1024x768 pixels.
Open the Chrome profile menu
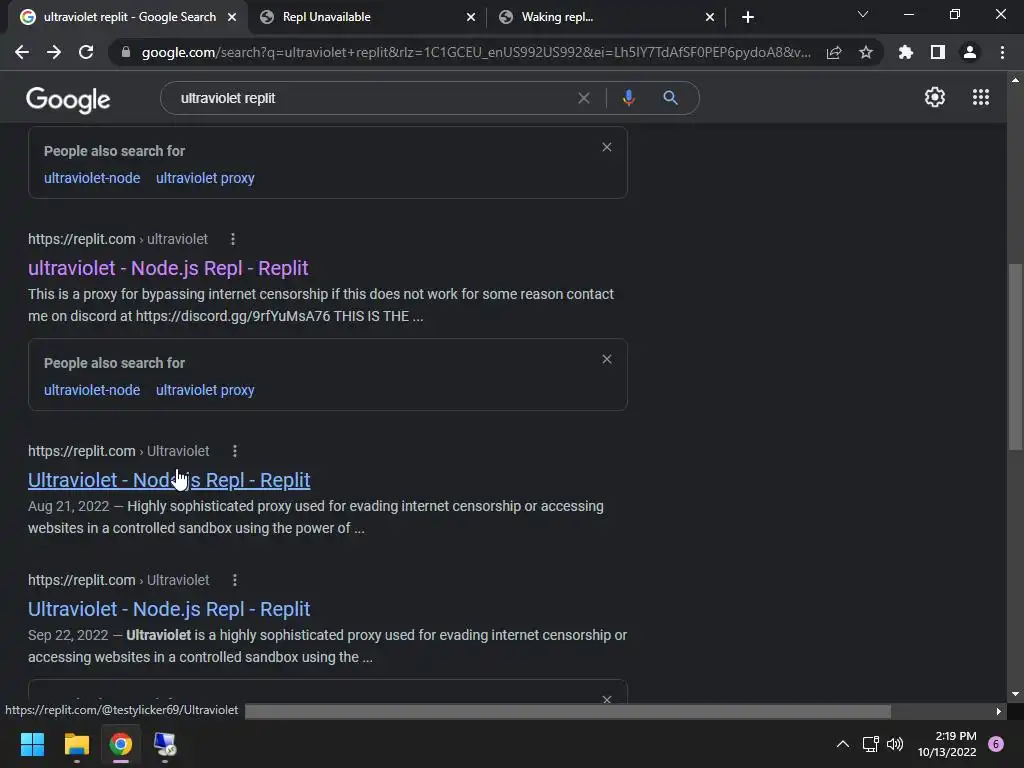pyautogui.click(x=970, y=52)
